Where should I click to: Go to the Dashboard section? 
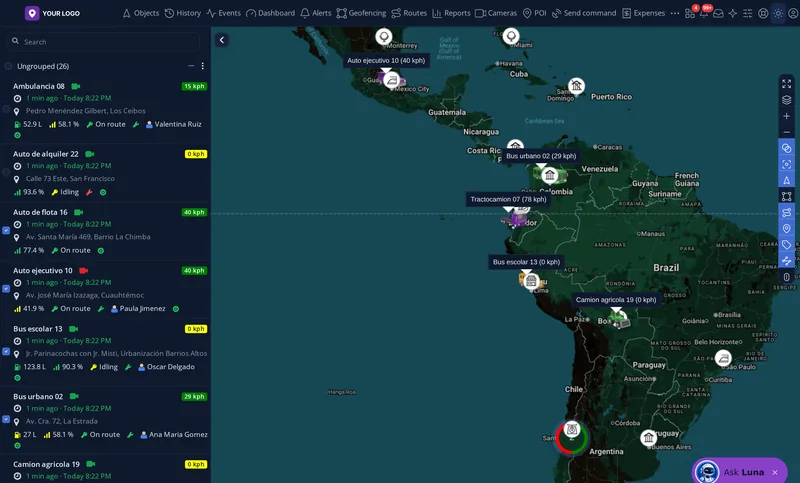270,13
